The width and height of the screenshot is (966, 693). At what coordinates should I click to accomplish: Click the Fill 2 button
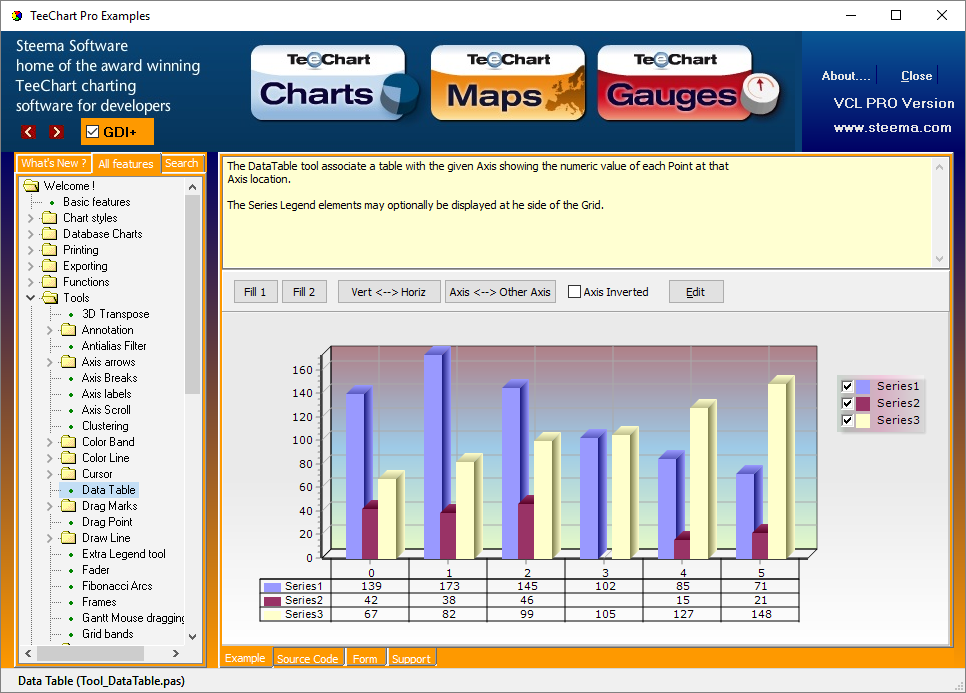pyautogui.click(x=304, y=292)
